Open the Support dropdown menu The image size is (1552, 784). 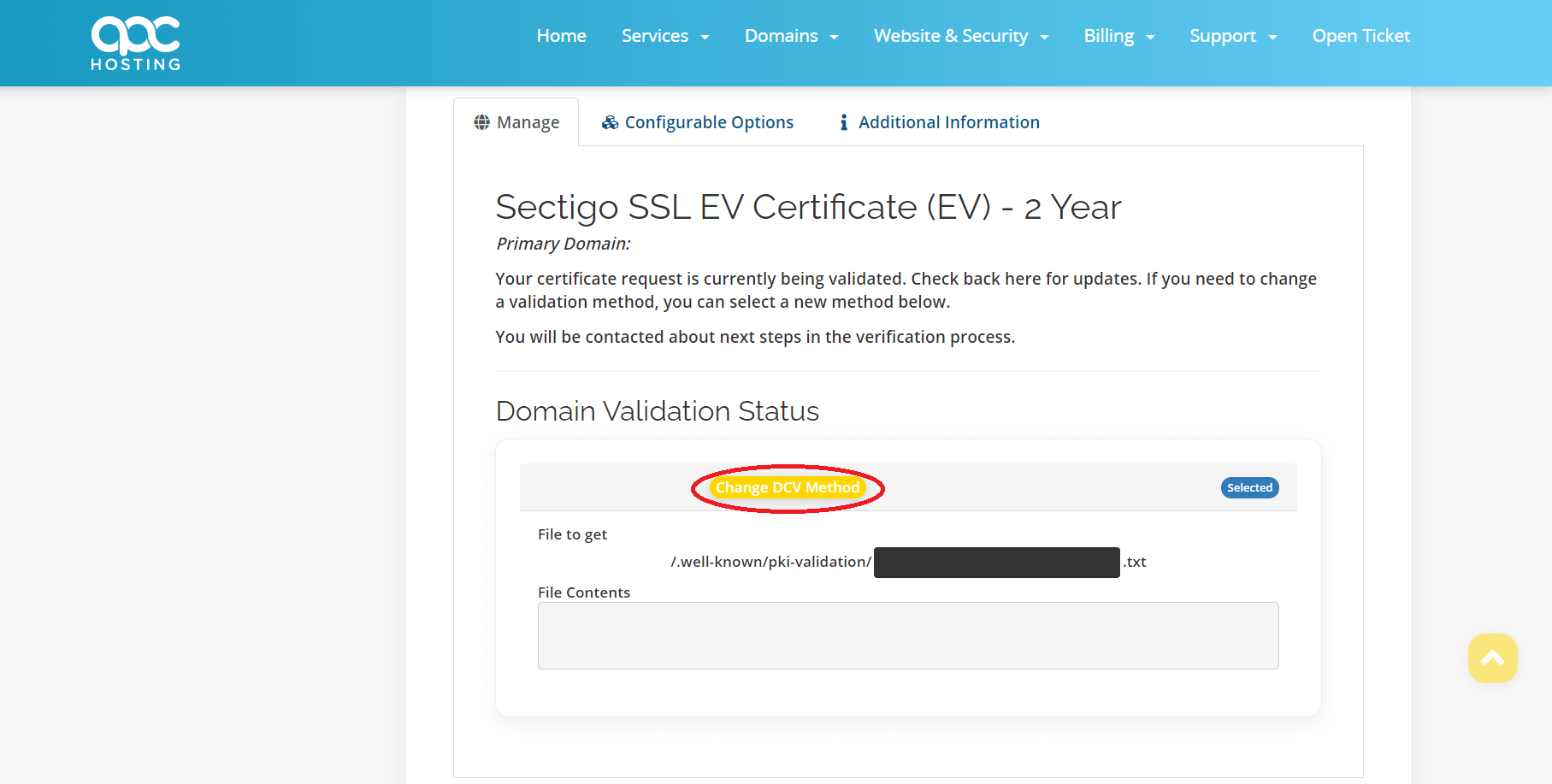pyautogui.click(x=1233, y=36)
